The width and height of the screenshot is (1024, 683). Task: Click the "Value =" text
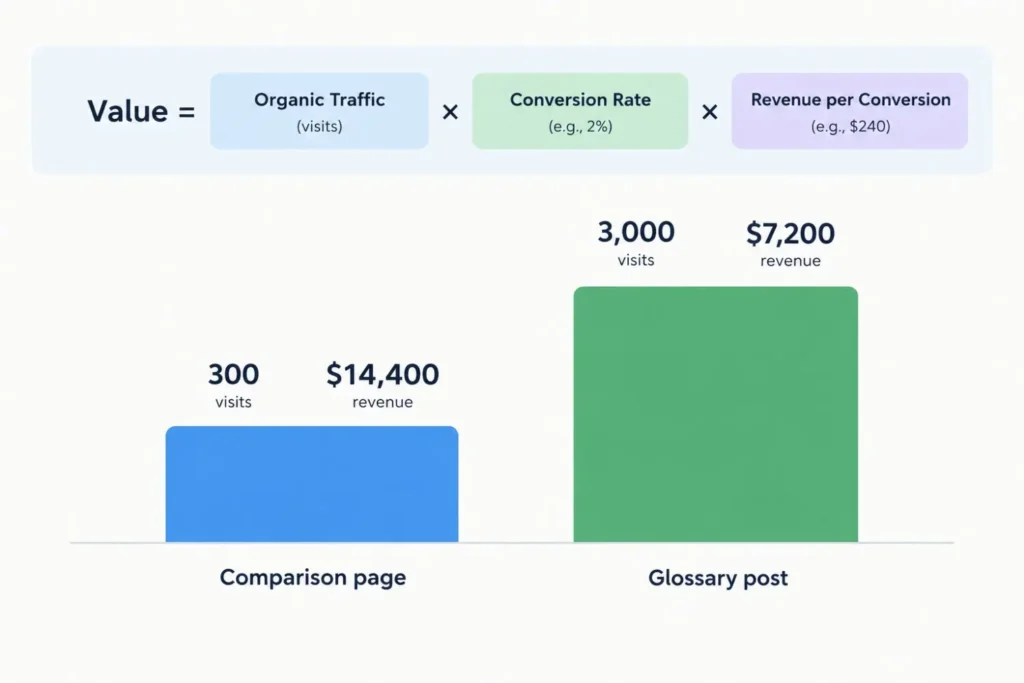(142, 111)
